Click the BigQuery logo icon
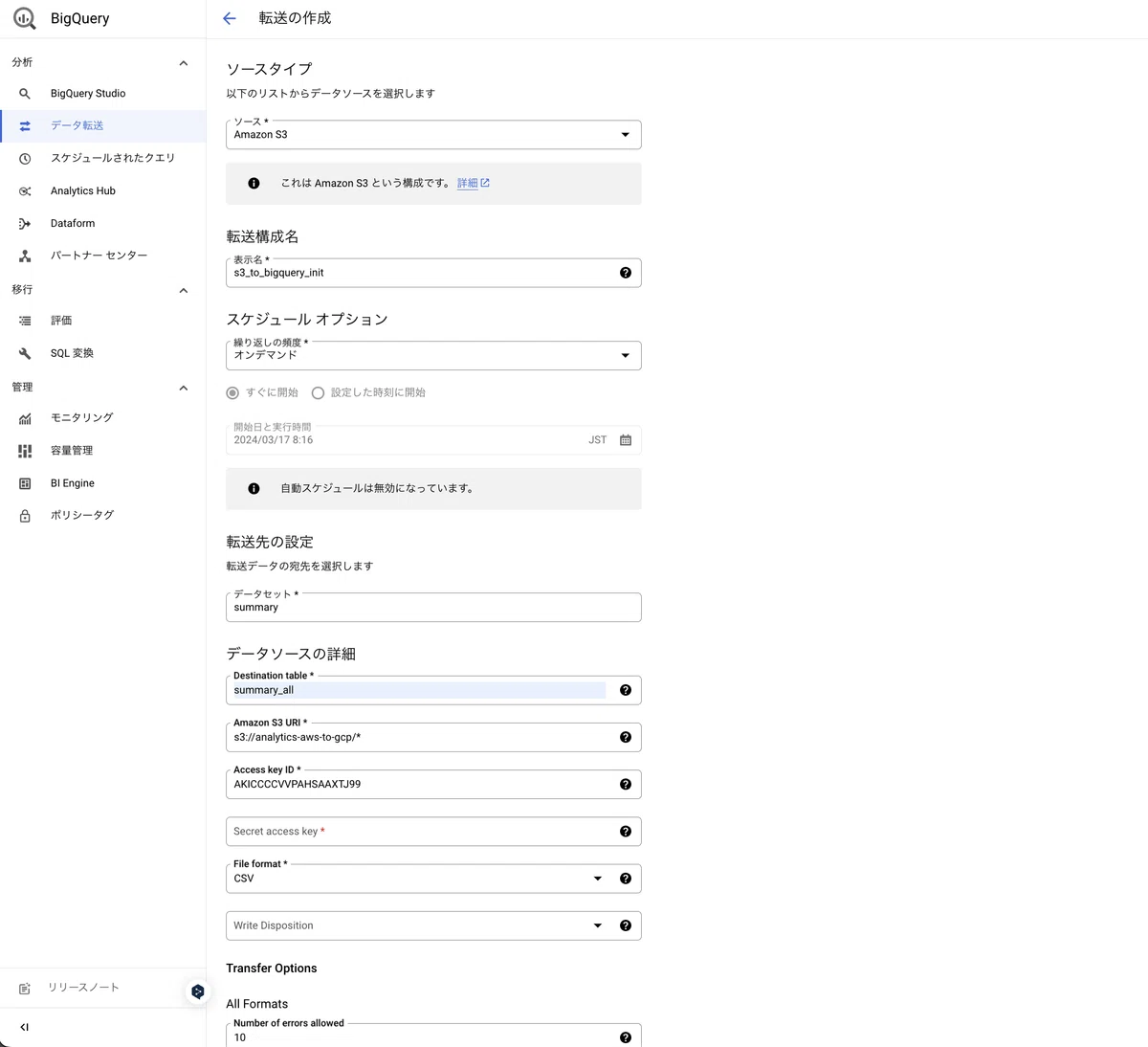Image resolution: width=1148 pixels, height=1047 pixels. [25, 18]
